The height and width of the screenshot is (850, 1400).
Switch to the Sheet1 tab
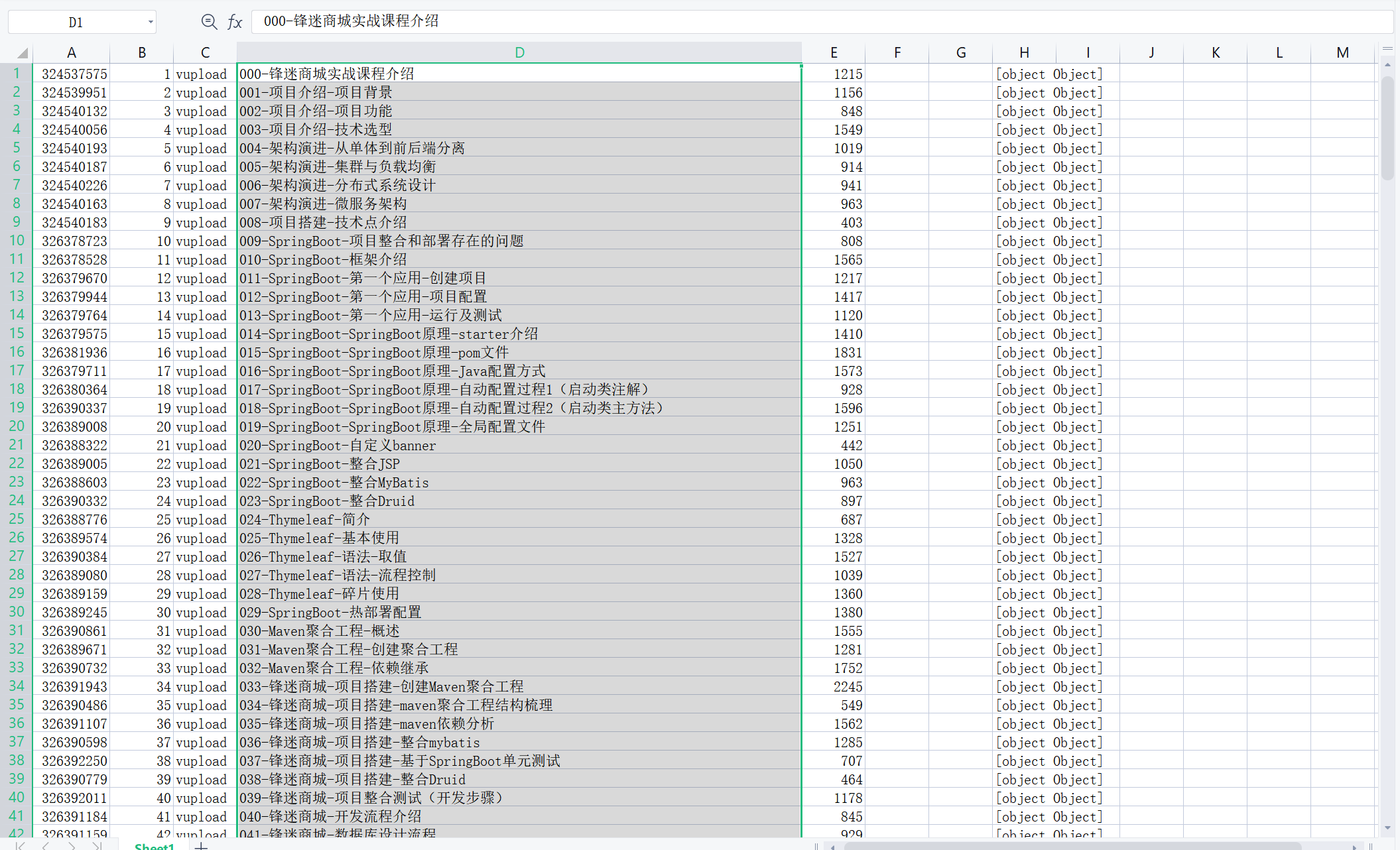click(154, 846)
